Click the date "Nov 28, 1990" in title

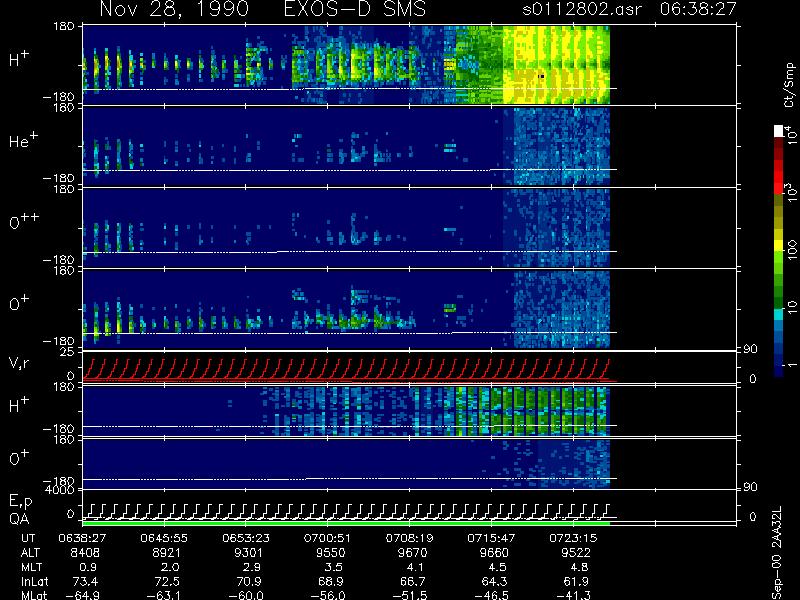[x=174, y=9]
